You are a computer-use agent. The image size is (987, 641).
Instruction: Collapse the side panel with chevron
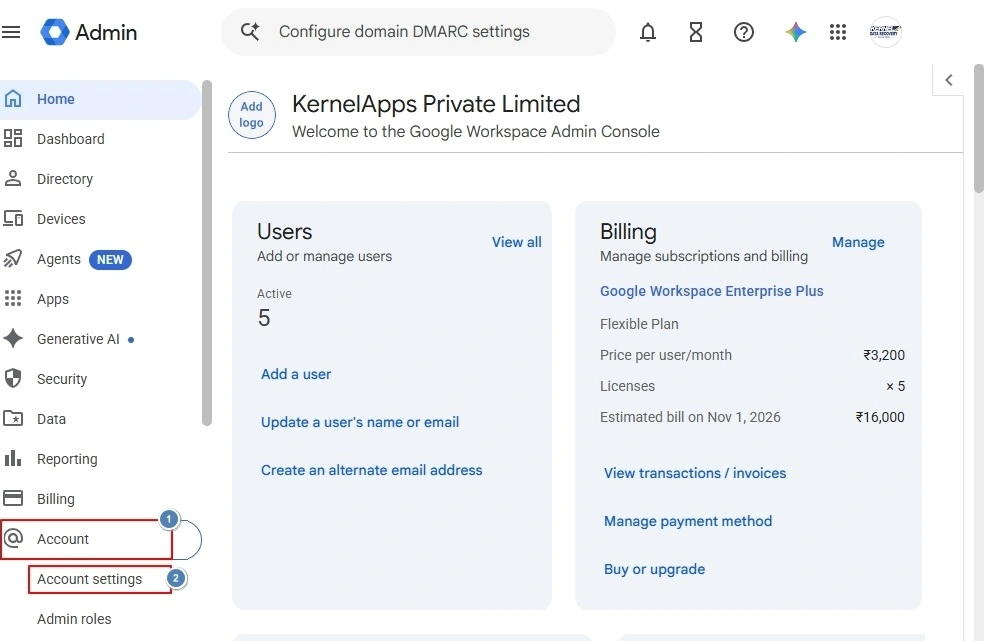coord(949,80)
